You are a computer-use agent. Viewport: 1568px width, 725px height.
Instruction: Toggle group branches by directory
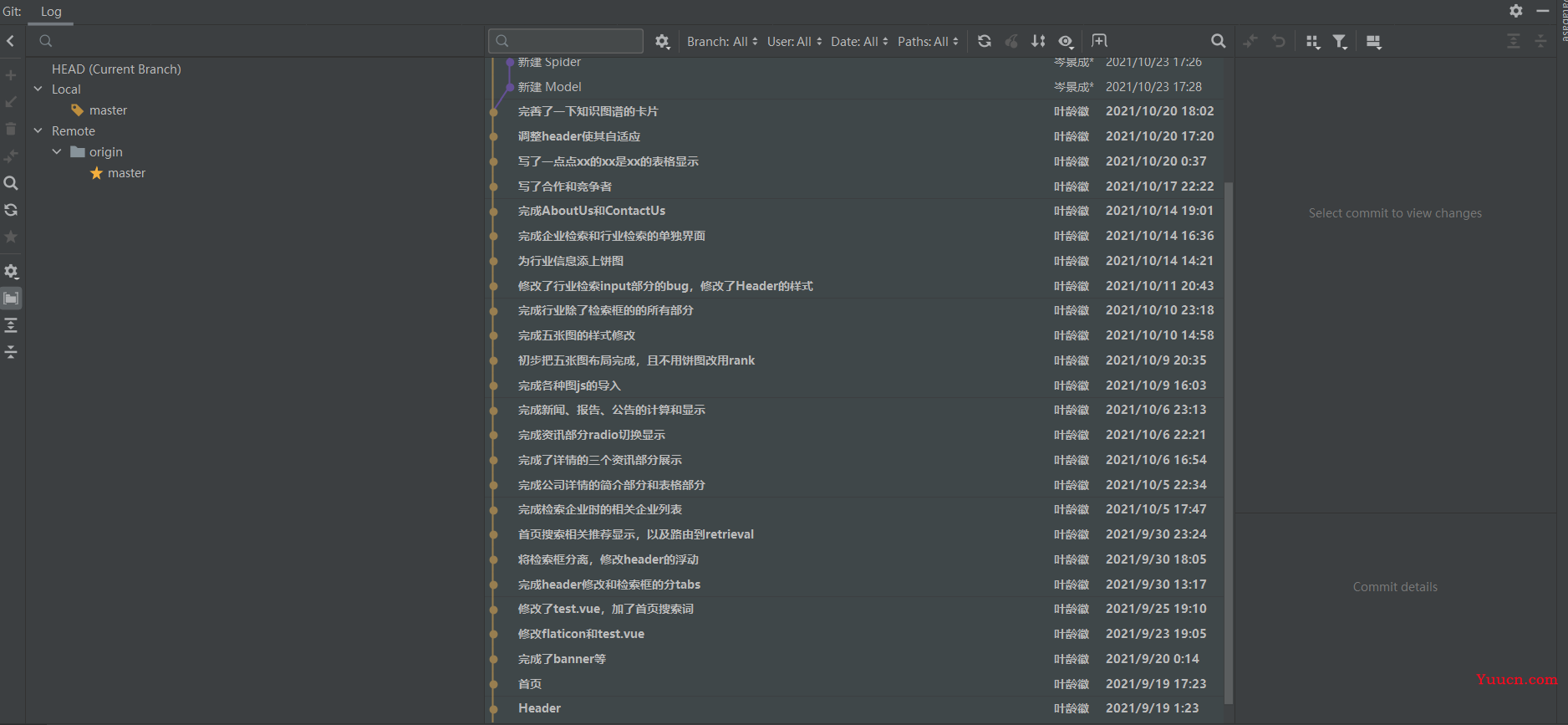11,299
